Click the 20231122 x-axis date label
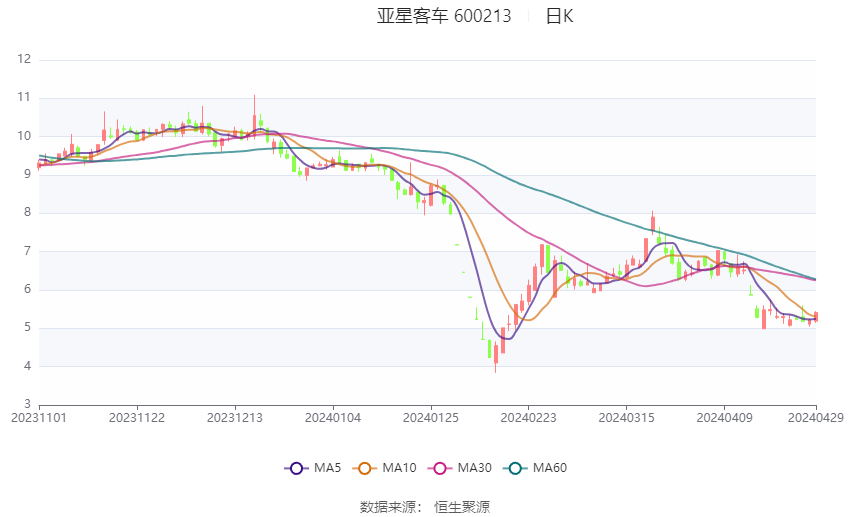 (137, 418)
